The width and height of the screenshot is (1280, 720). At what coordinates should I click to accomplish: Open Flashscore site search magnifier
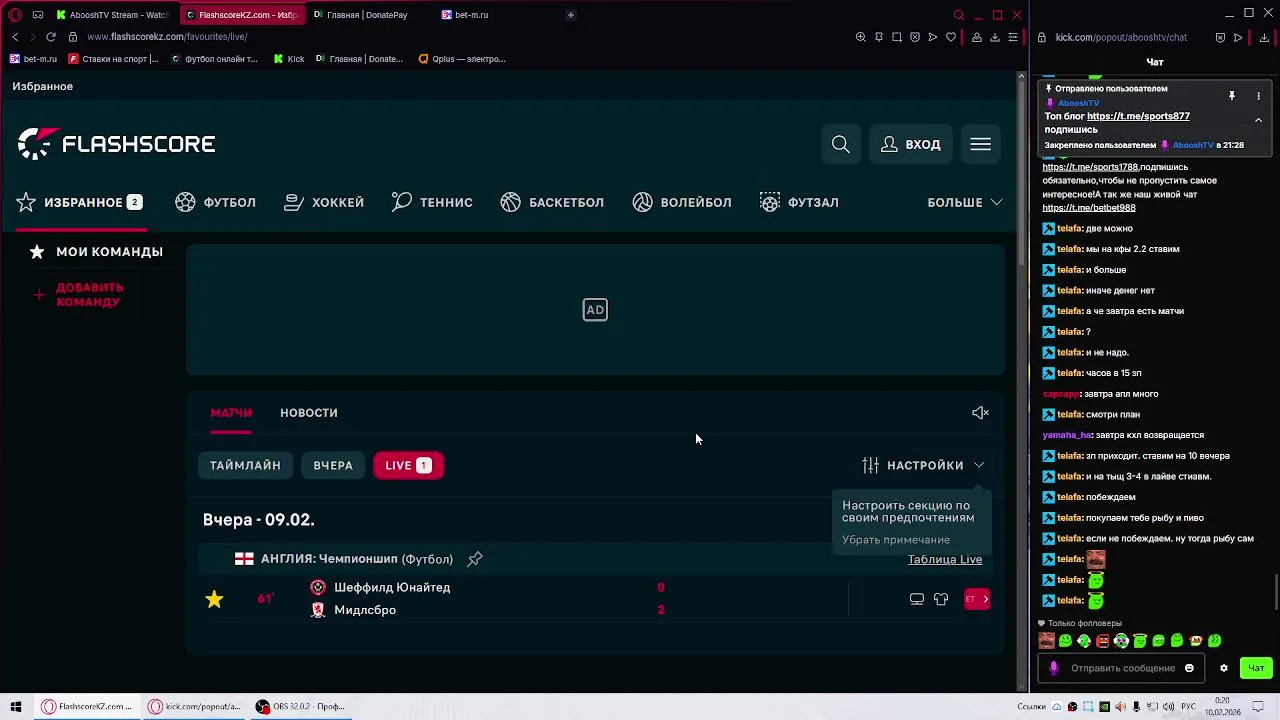[x=841, y=144]
